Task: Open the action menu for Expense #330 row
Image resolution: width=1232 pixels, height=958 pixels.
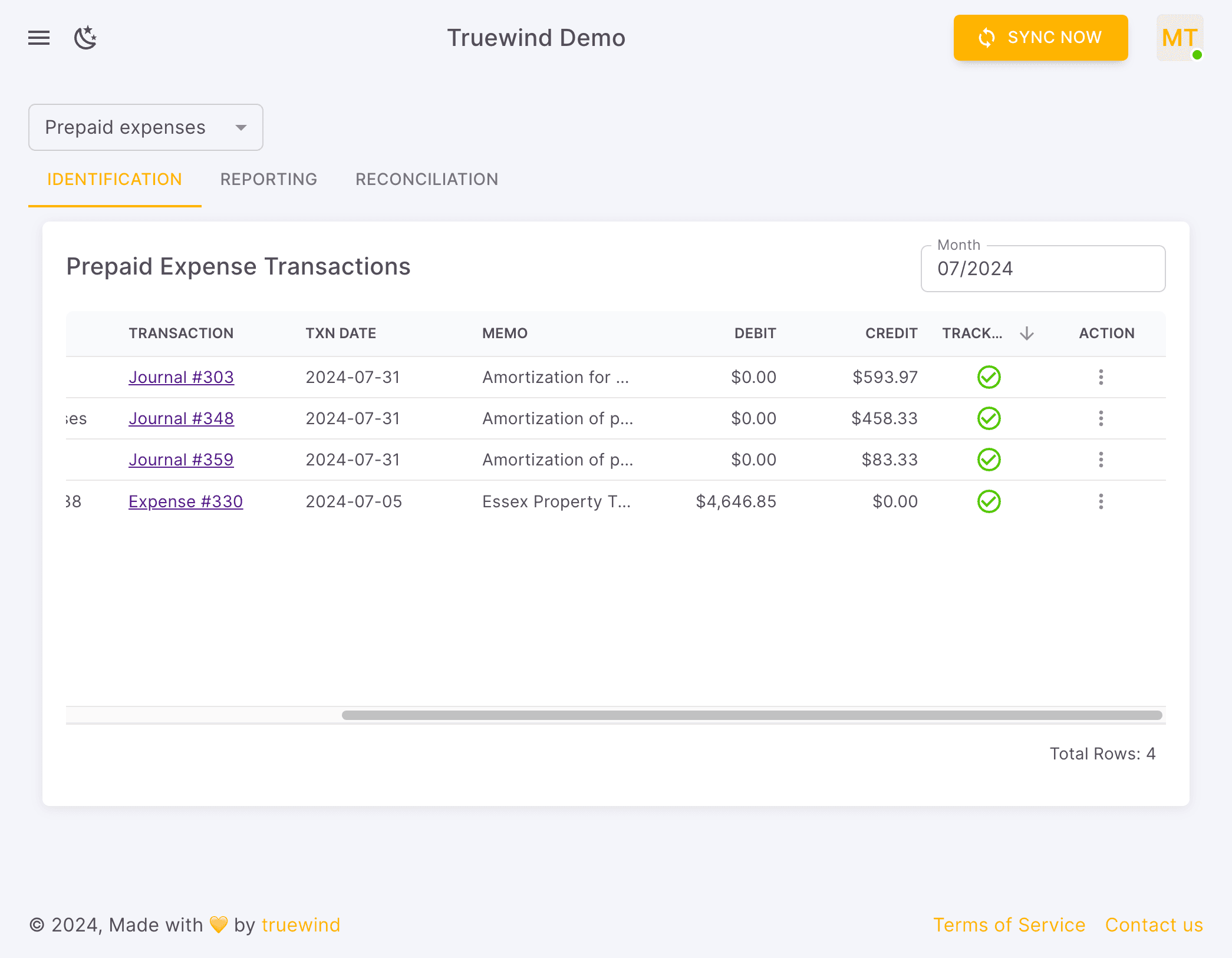Action: (x=1102, y=501)
